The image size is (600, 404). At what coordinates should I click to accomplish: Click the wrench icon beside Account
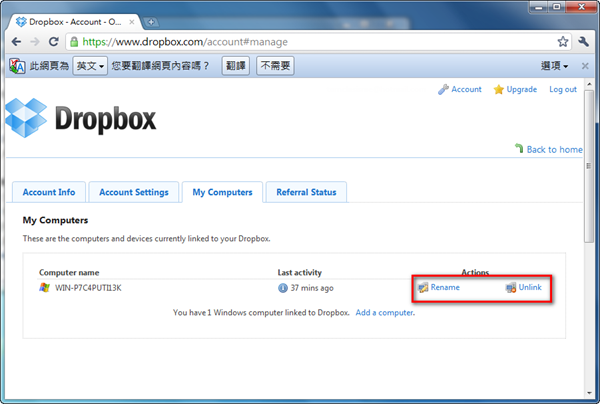coord(443,90)
